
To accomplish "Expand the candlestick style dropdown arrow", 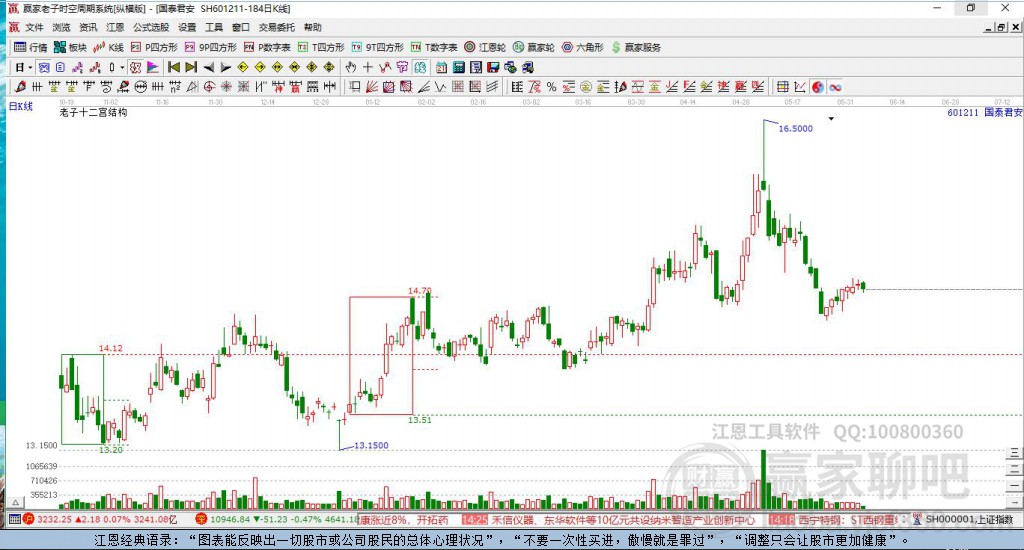I will 121,67.
